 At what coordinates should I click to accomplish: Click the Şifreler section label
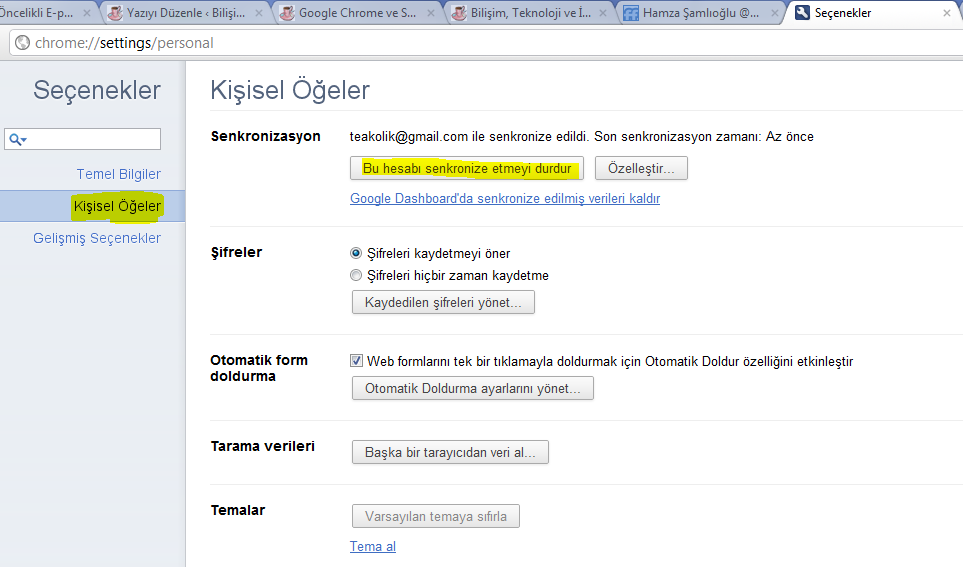click(x=236, y=252)
